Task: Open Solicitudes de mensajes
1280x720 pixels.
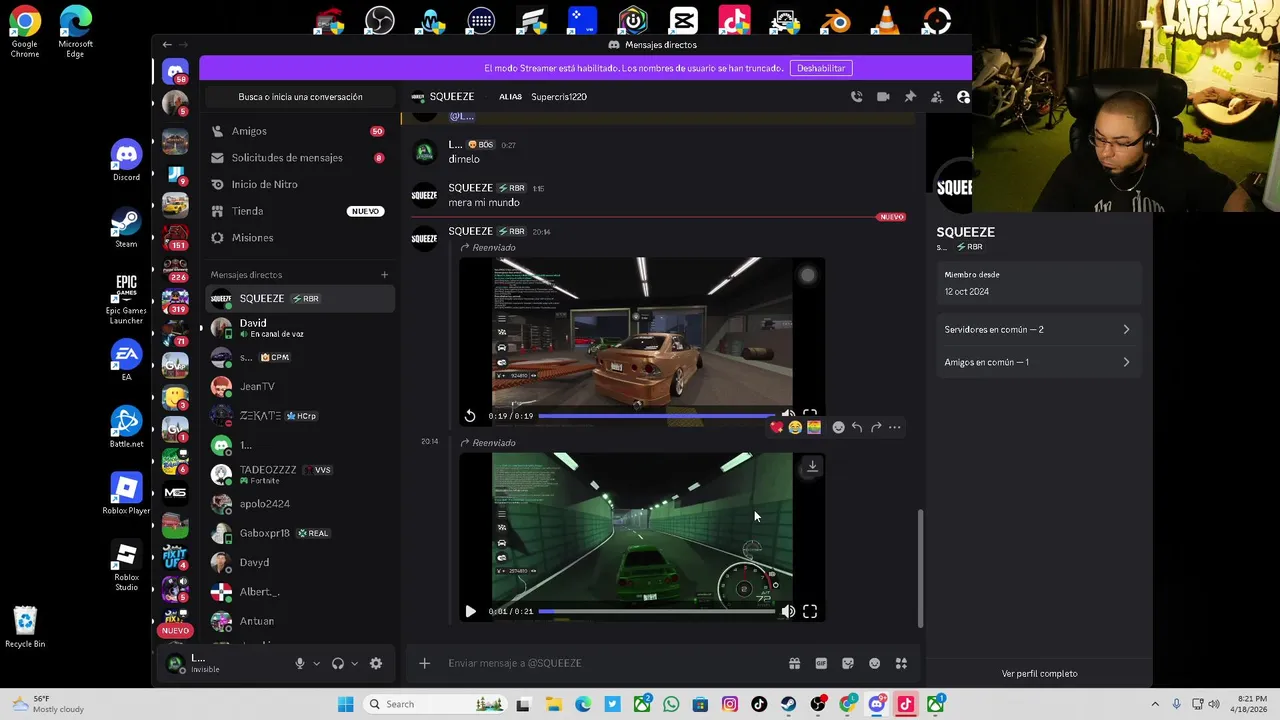Action: (x=300, y=158)
